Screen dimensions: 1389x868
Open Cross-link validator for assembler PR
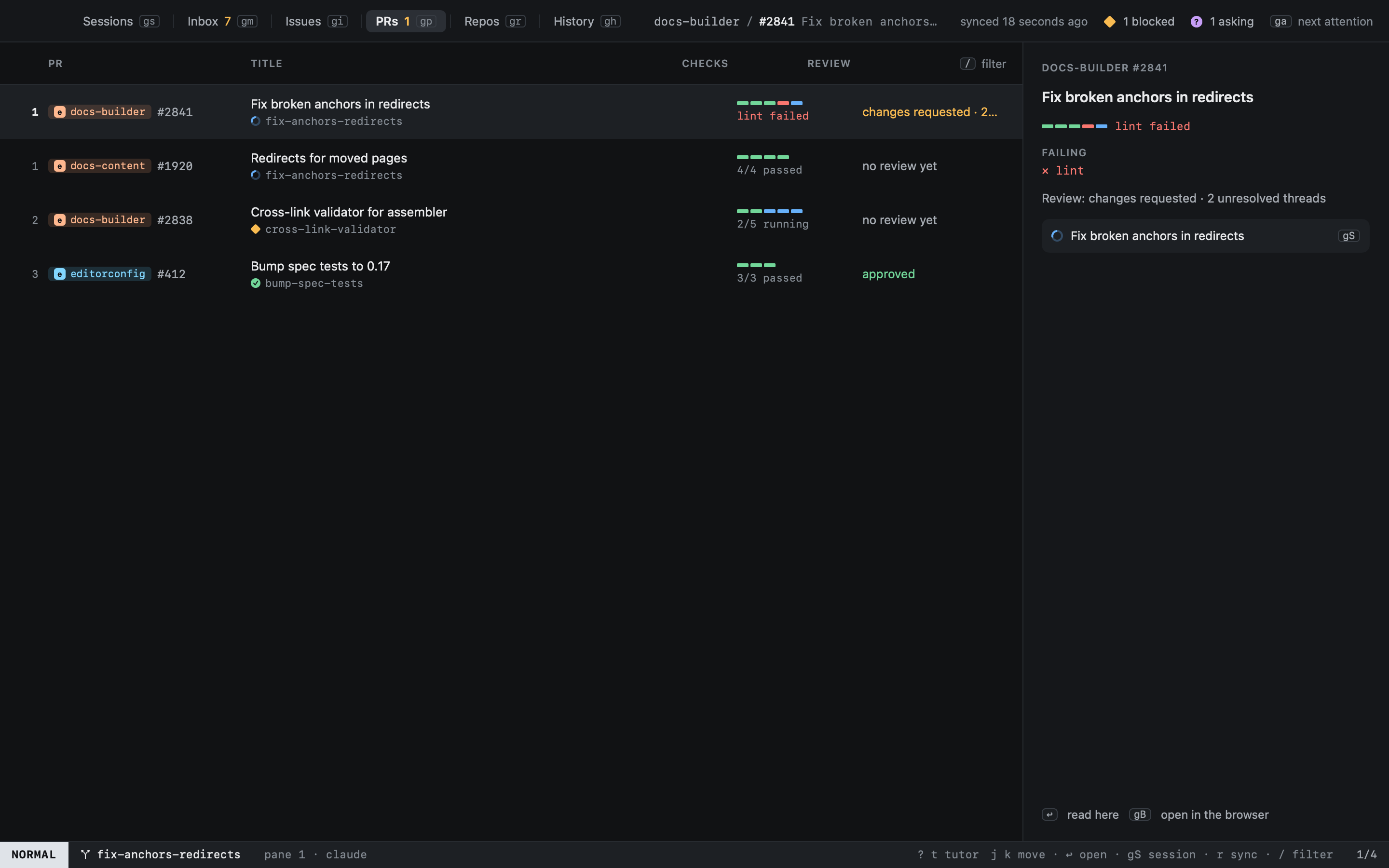tap(511, 220)
